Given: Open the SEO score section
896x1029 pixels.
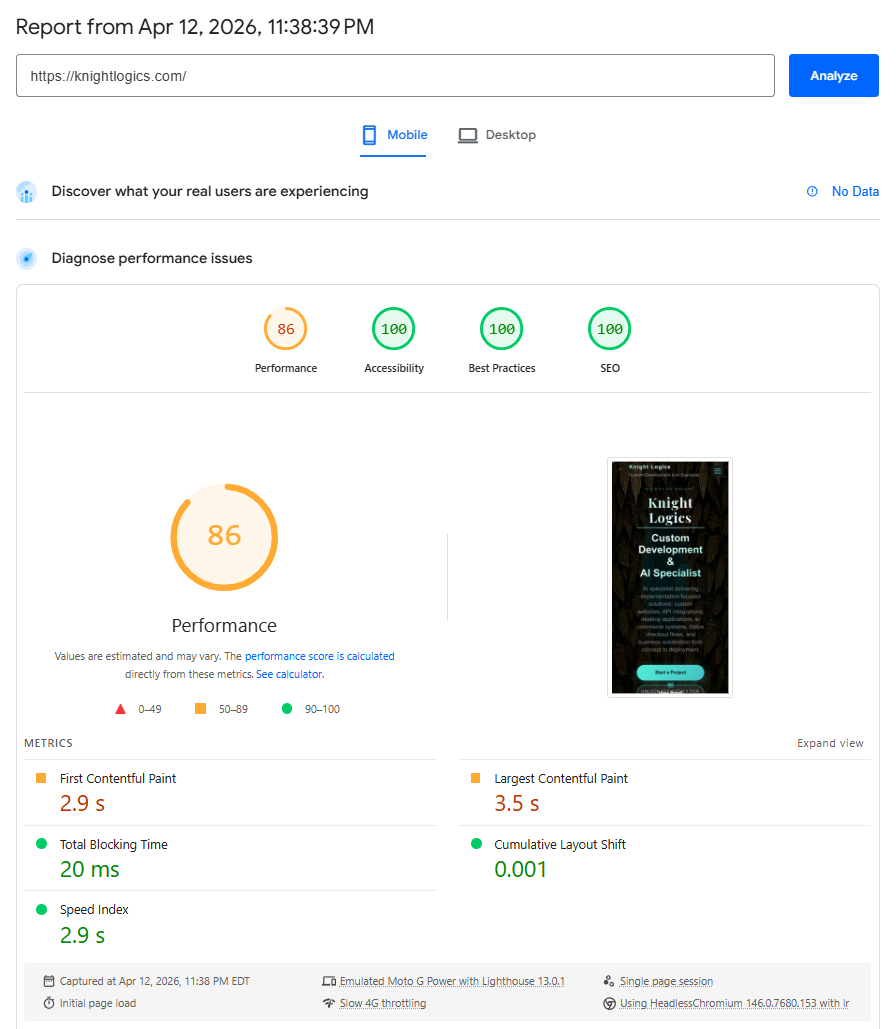Looking at the screenshot, I should [609, 328].
